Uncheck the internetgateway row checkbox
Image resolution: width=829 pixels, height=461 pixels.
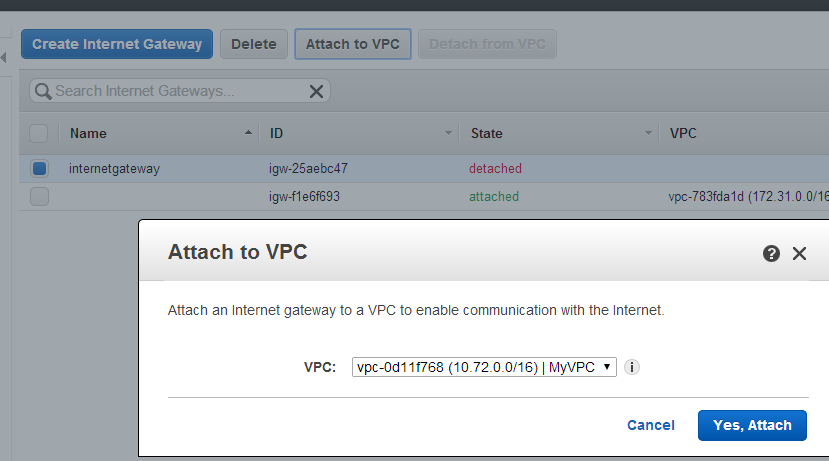click(39, 169)
